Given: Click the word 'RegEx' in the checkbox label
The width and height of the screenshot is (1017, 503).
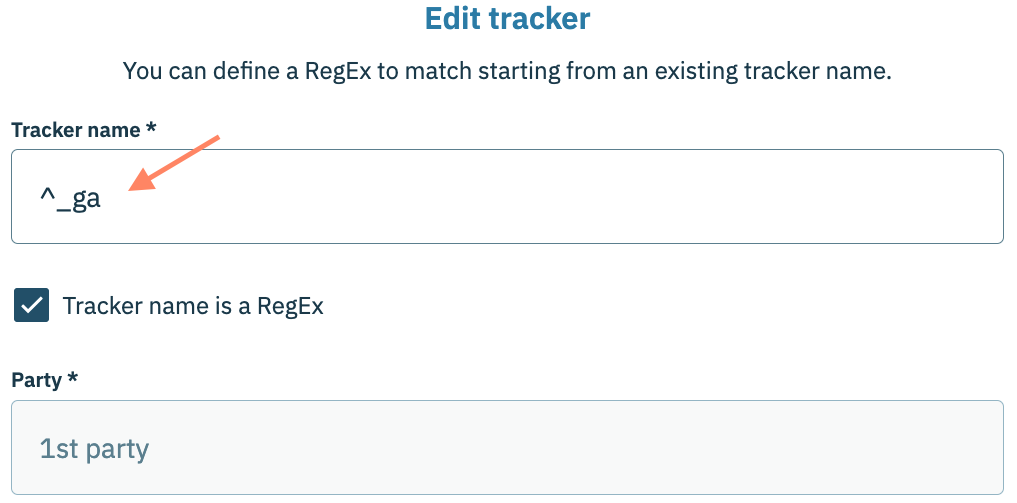Looking at the screenshot, I should pos(290,306).
